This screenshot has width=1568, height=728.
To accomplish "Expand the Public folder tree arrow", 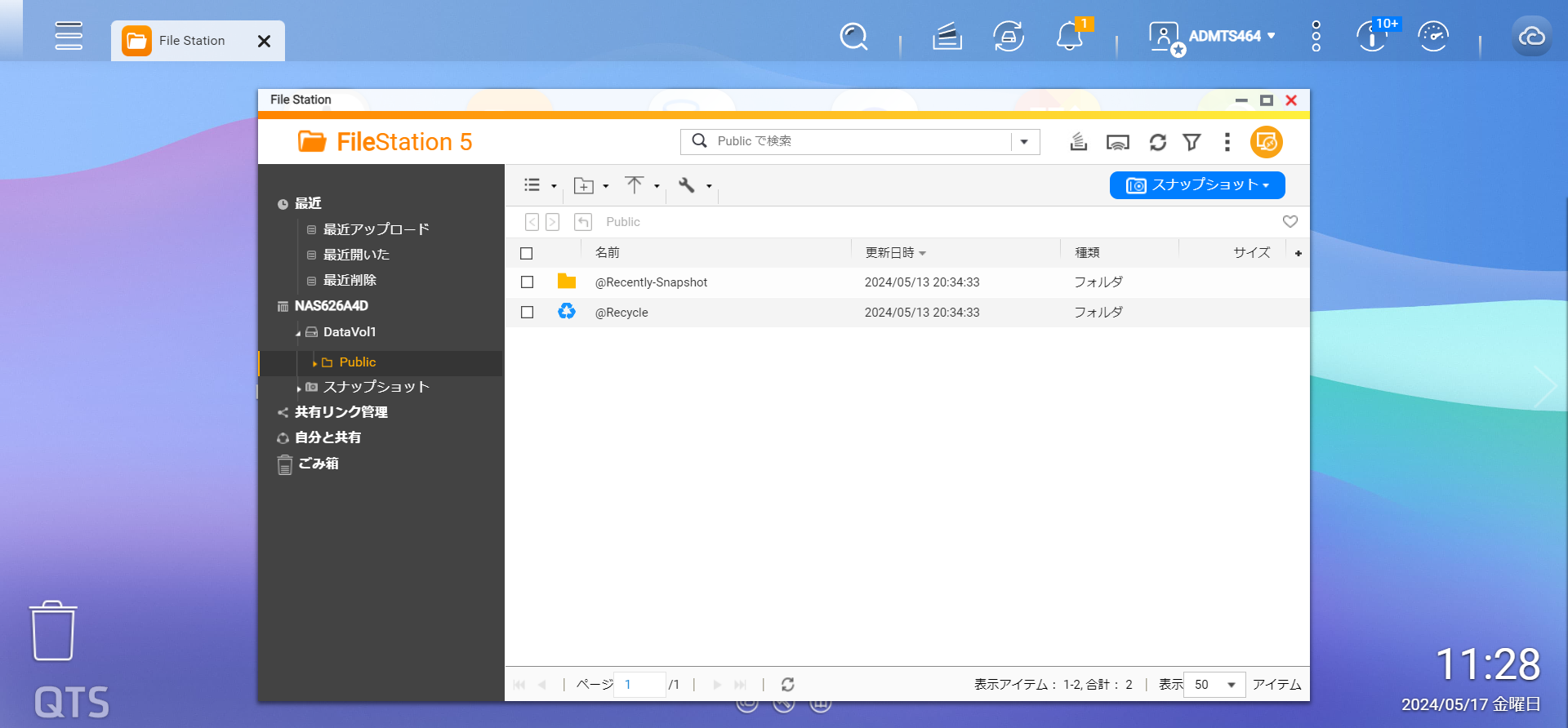I will pos(314,363).
